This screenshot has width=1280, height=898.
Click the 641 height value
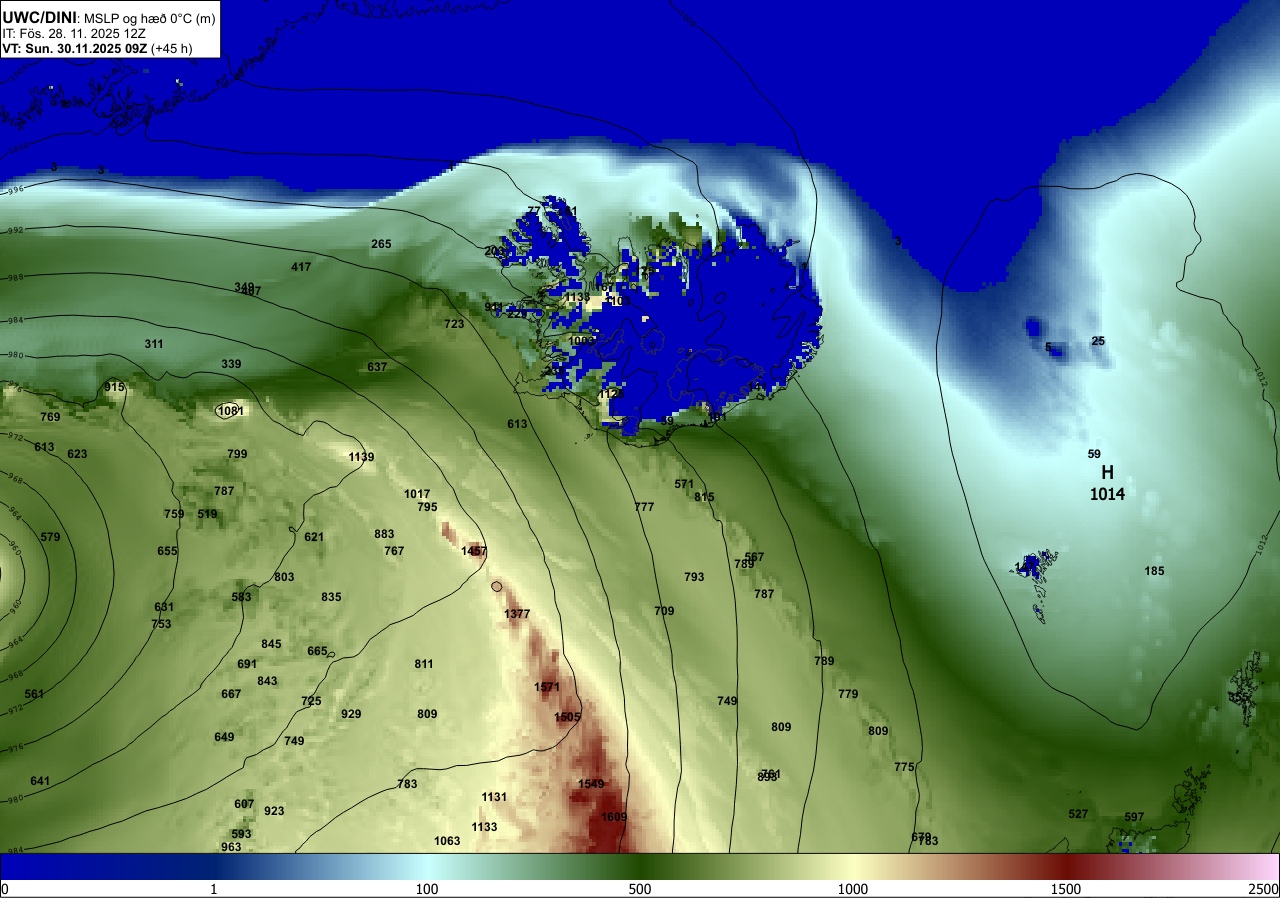[x=40, y=781]
